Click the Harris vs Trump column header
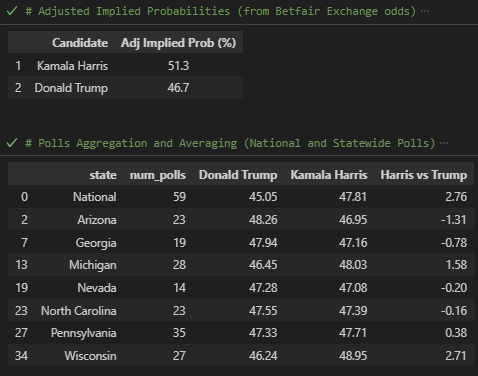478x376 pixels. pyautogui.click(x=424, y=175)
